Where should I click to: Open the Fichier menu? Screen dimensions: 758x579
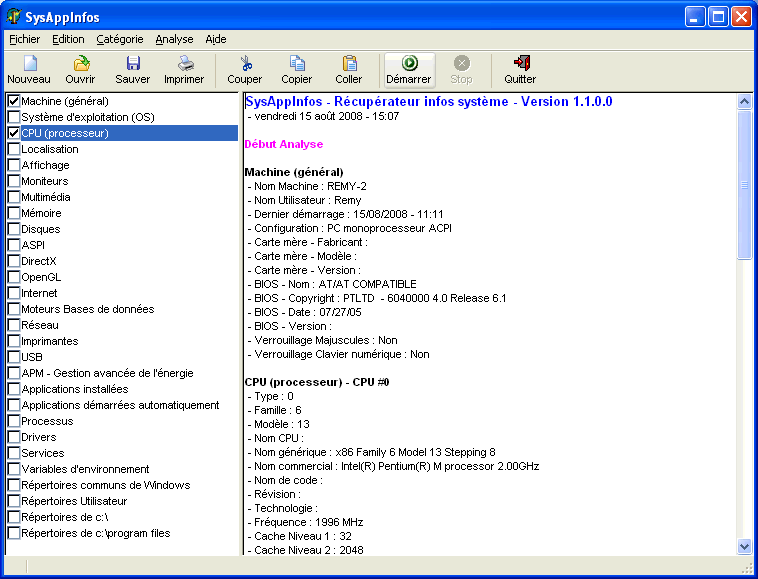point(24,39)
